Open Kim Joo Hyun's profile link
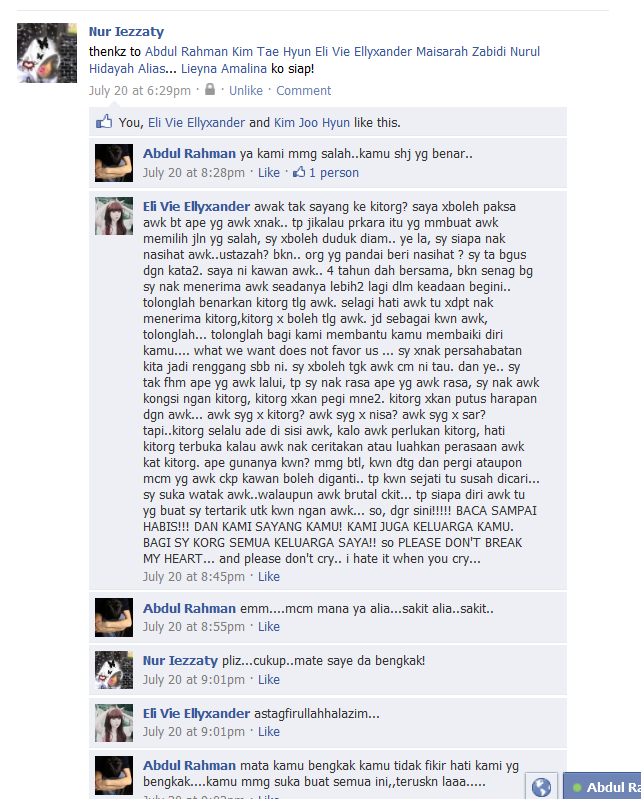Image resolution: width=641 pixels, height=799 pixels. point(312,123)
